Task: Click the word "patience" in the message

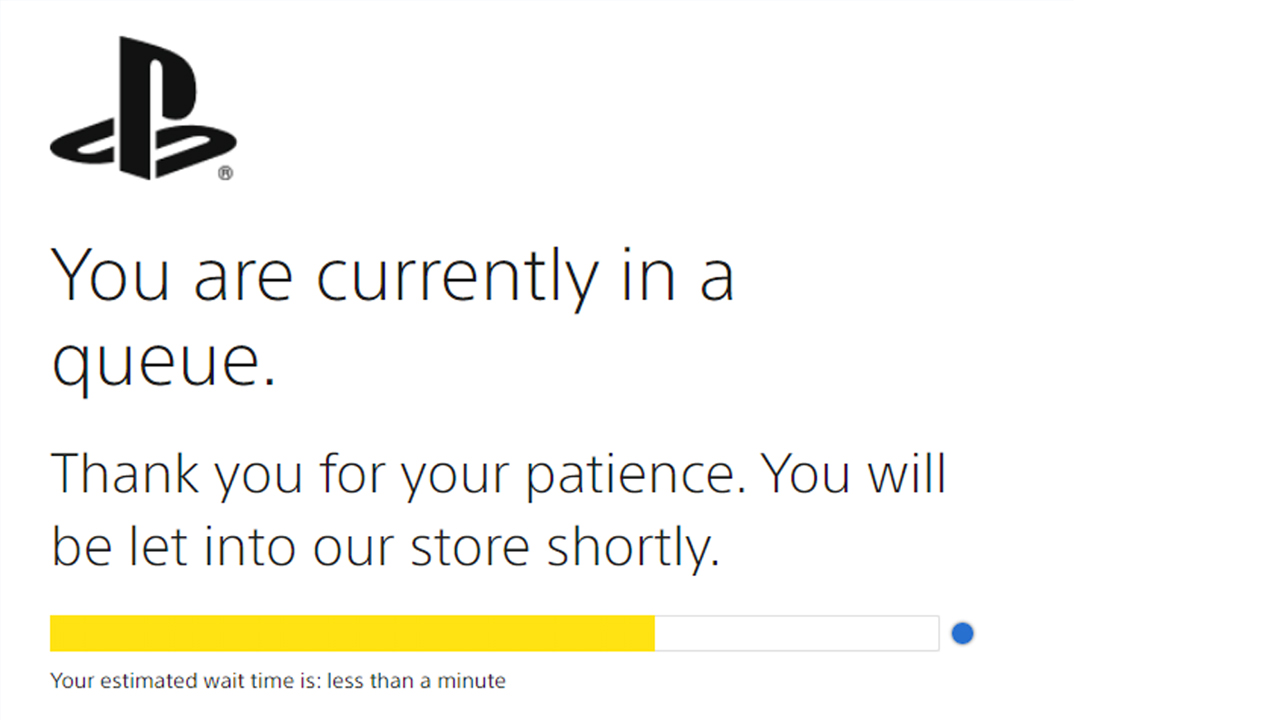Action: [x=636, y=473]
